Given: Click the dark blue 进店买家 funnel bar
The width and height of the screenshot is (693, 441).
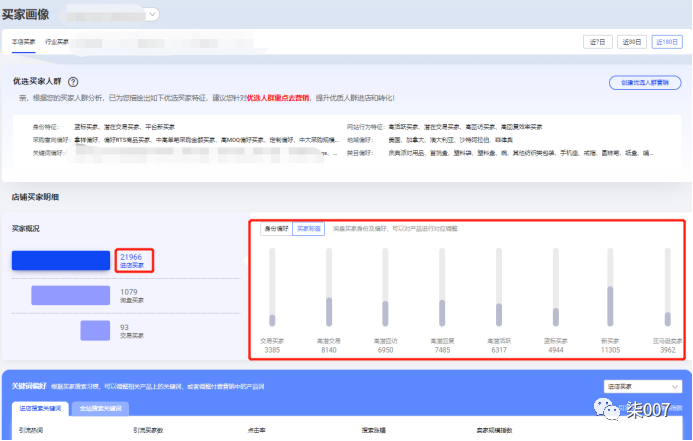Looking at the screenshot, I should tap(60, 260).
